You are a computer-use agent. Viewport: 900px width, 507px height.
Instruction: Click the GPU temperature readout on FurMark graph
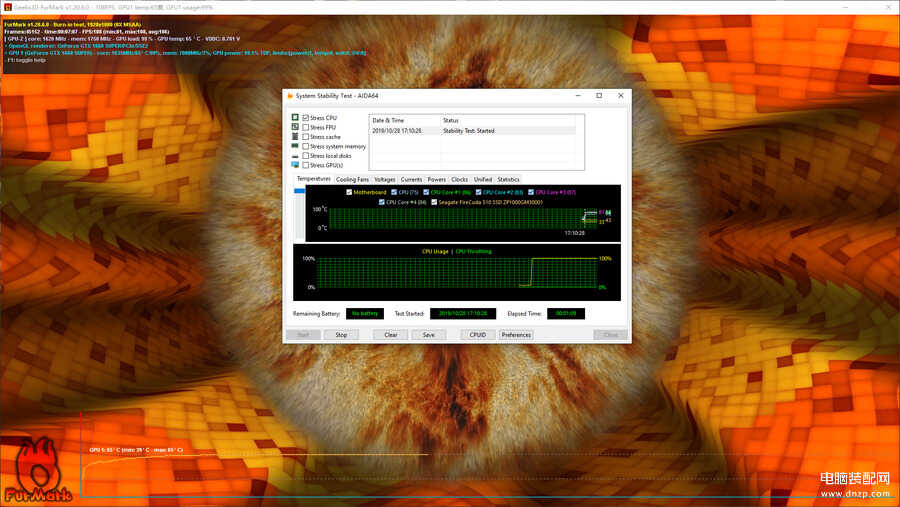point(136,450)
